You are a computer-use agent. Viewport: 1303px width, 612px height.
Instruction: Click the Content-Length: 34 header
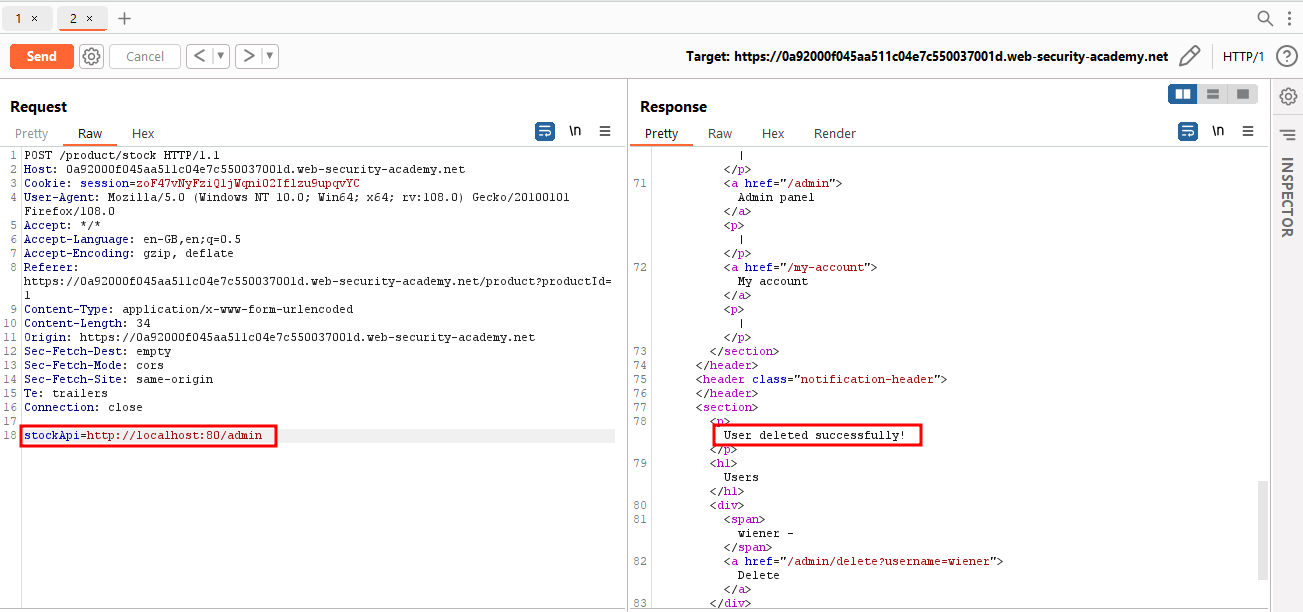[87, 324]
